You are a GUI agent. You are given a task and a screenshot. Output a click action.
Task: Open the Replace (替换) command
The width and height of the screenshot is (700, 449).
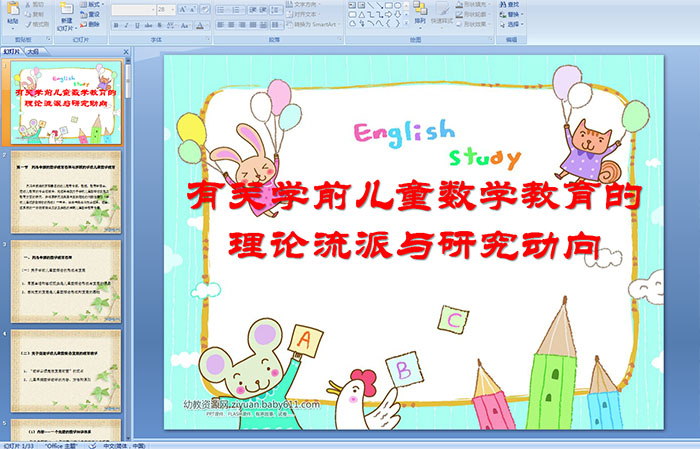(x=512, y=14)
